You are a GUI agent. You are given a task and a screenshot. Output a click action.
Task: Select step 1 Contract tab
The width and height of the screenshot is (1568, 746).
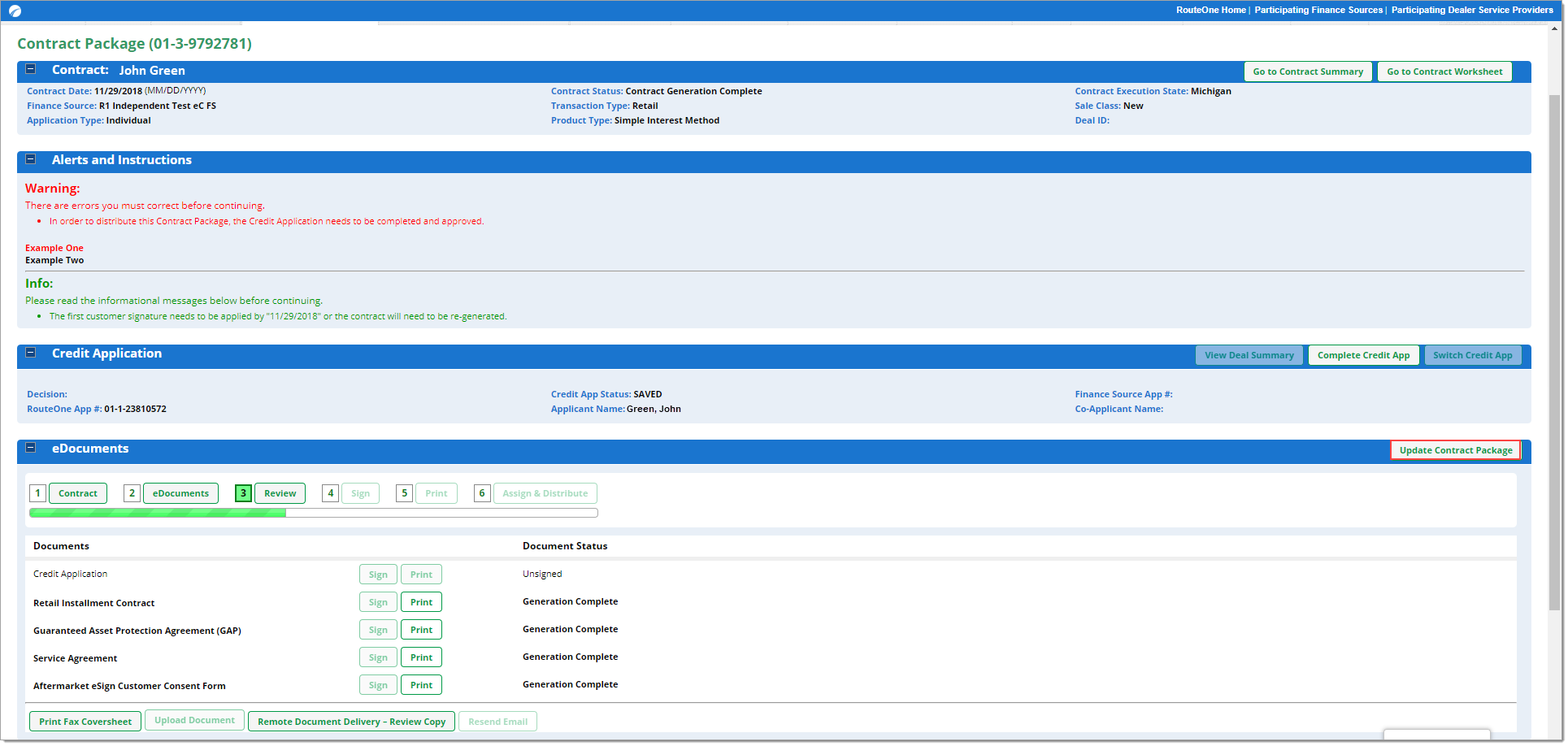78,493
